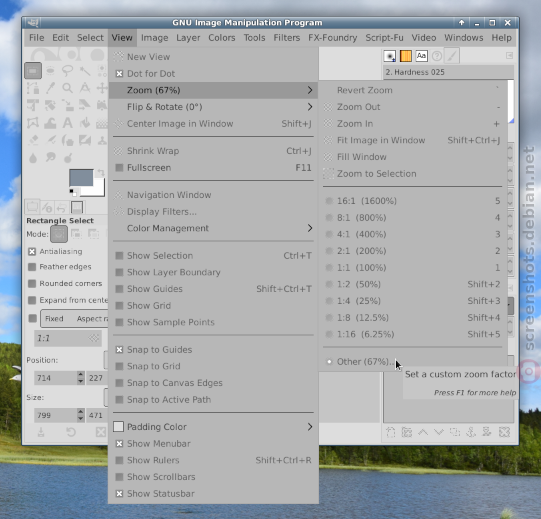Viewport: 541px width, 519px height.
Task: Choose Shrink Wrap entry
Action: [213, 151]
